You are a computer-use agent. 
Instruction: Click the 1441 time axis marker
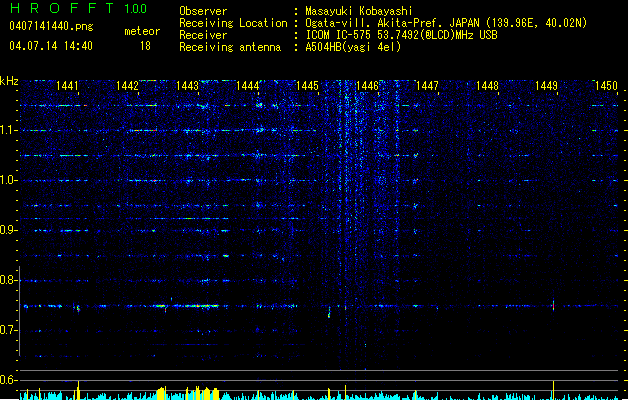point(67,86)
